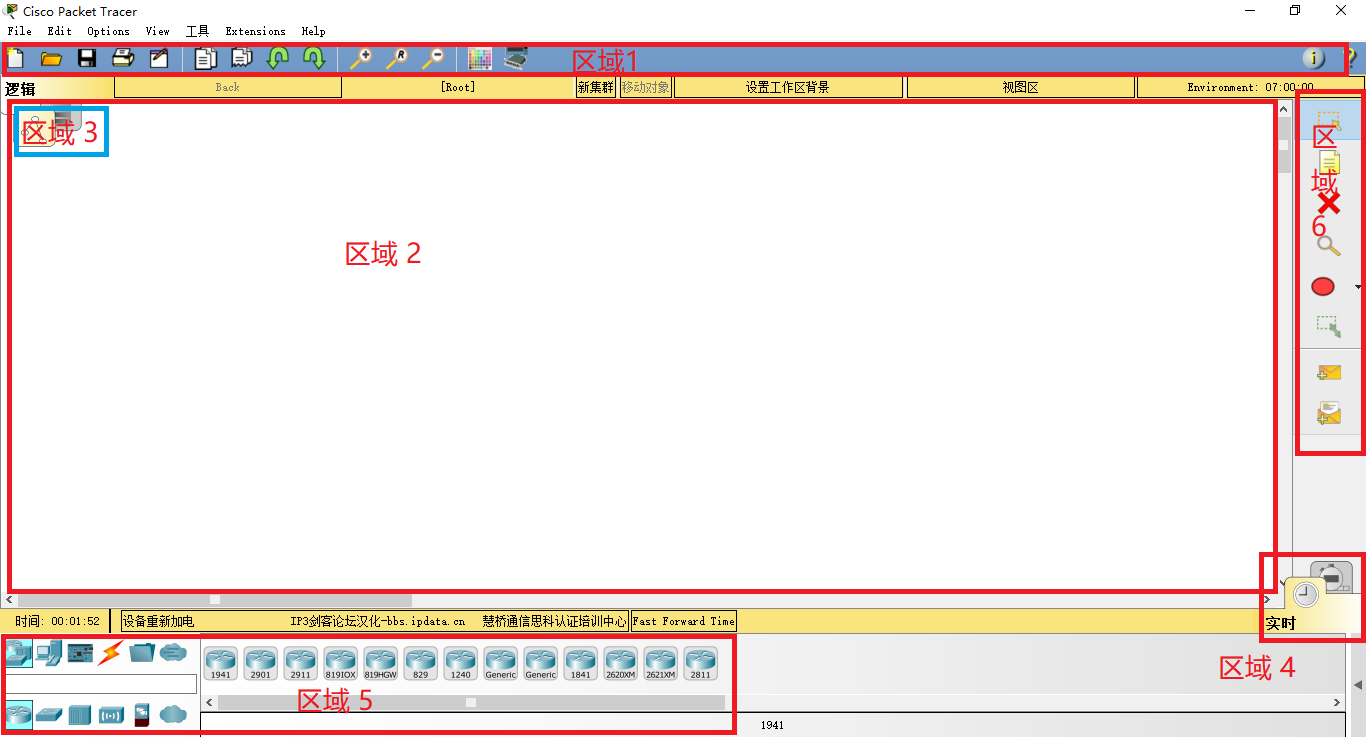Select the 2911 router device
The image size is (1366, 737).
click(x=300, y=663)
